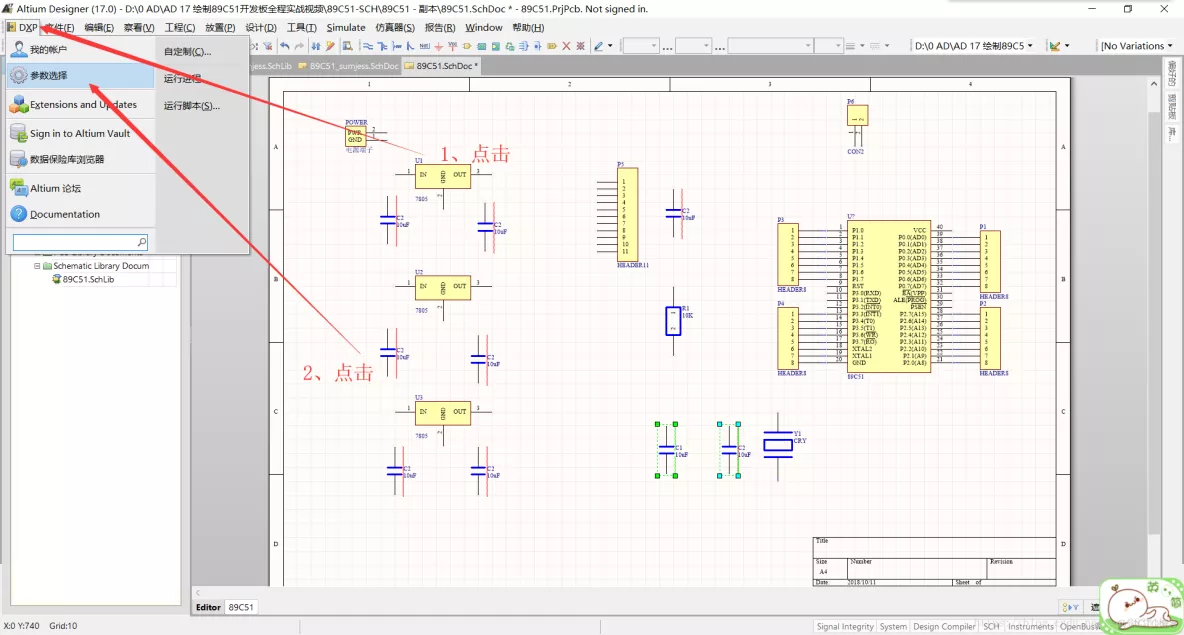Viewport: 1184px width, 635px height.
Task: Click the up arrow of vertical scrollbar
Action: pyautogui.click(x=1153, y=83)
